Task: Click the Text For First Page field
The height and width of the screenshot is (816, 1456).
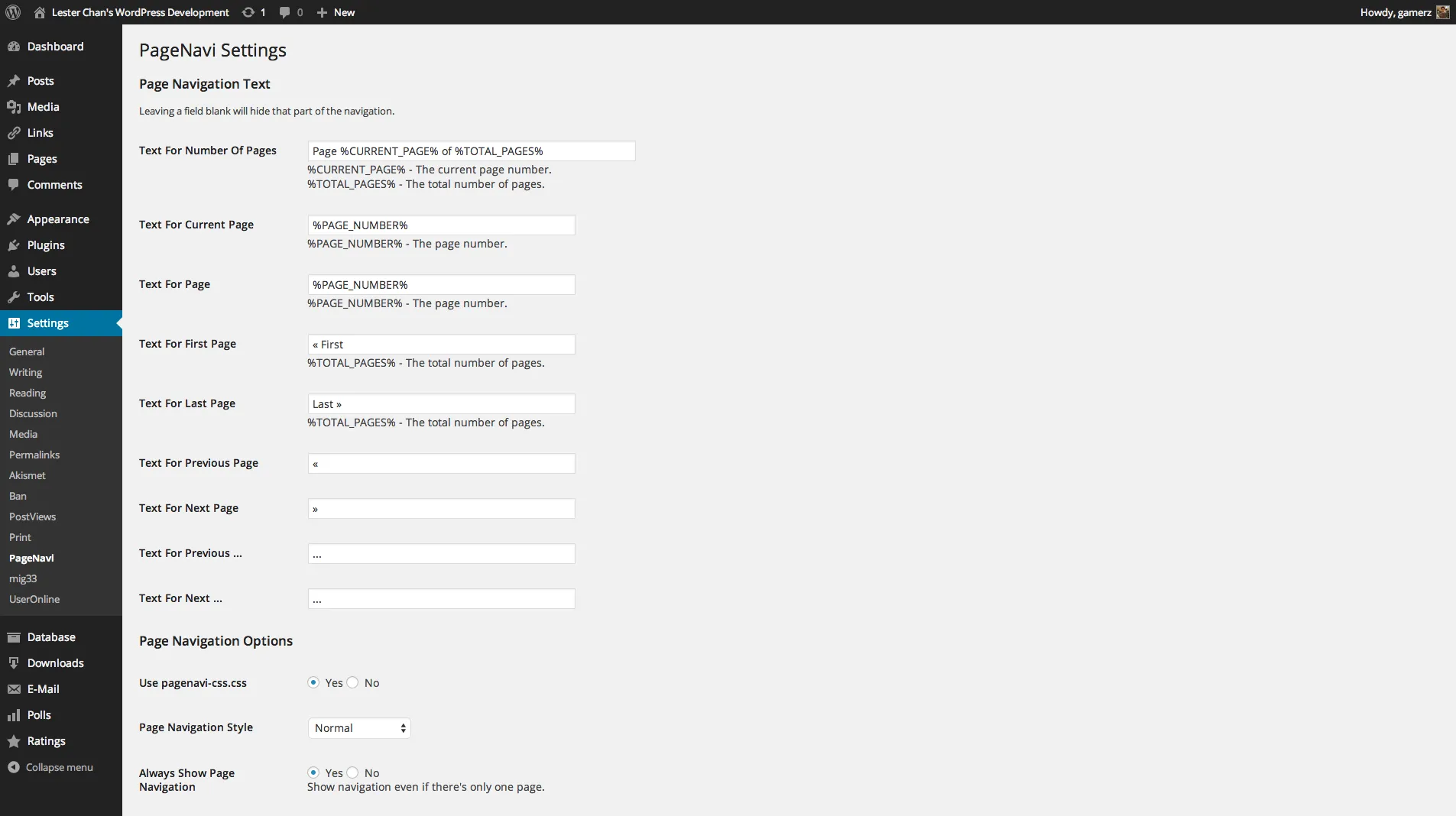Action: (442, 345)
